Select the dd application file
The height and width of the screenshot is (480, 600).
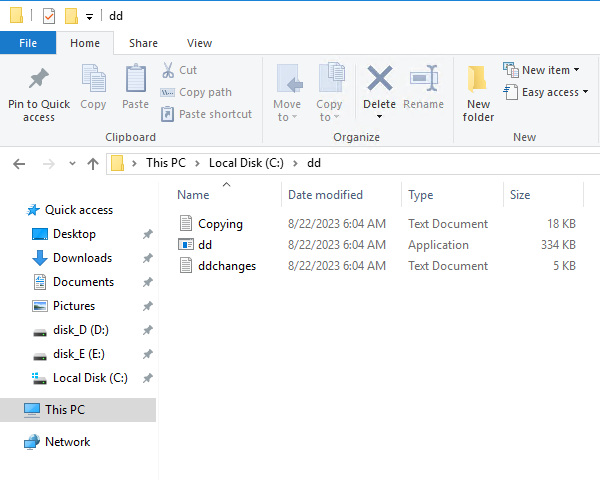coord(205,245)
